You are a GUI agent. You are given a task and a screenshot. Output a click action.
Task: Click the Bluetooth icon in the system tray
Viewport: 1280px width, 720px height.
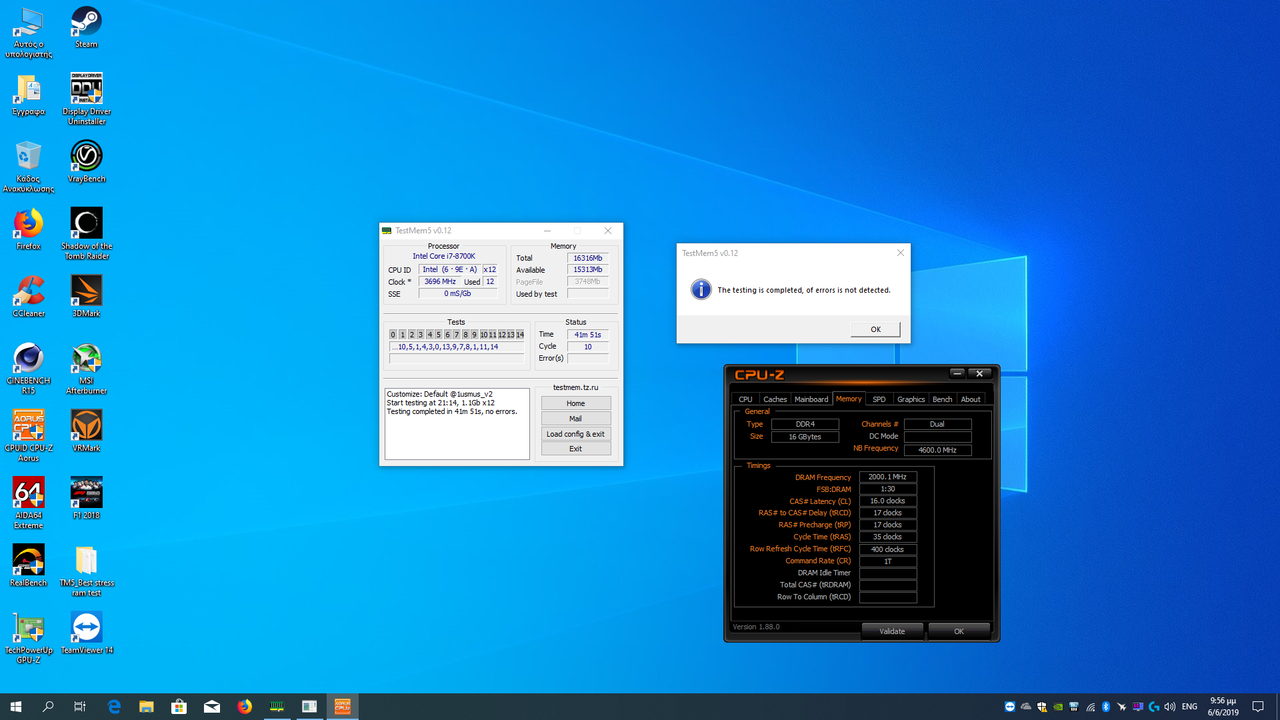(1107, 706)
